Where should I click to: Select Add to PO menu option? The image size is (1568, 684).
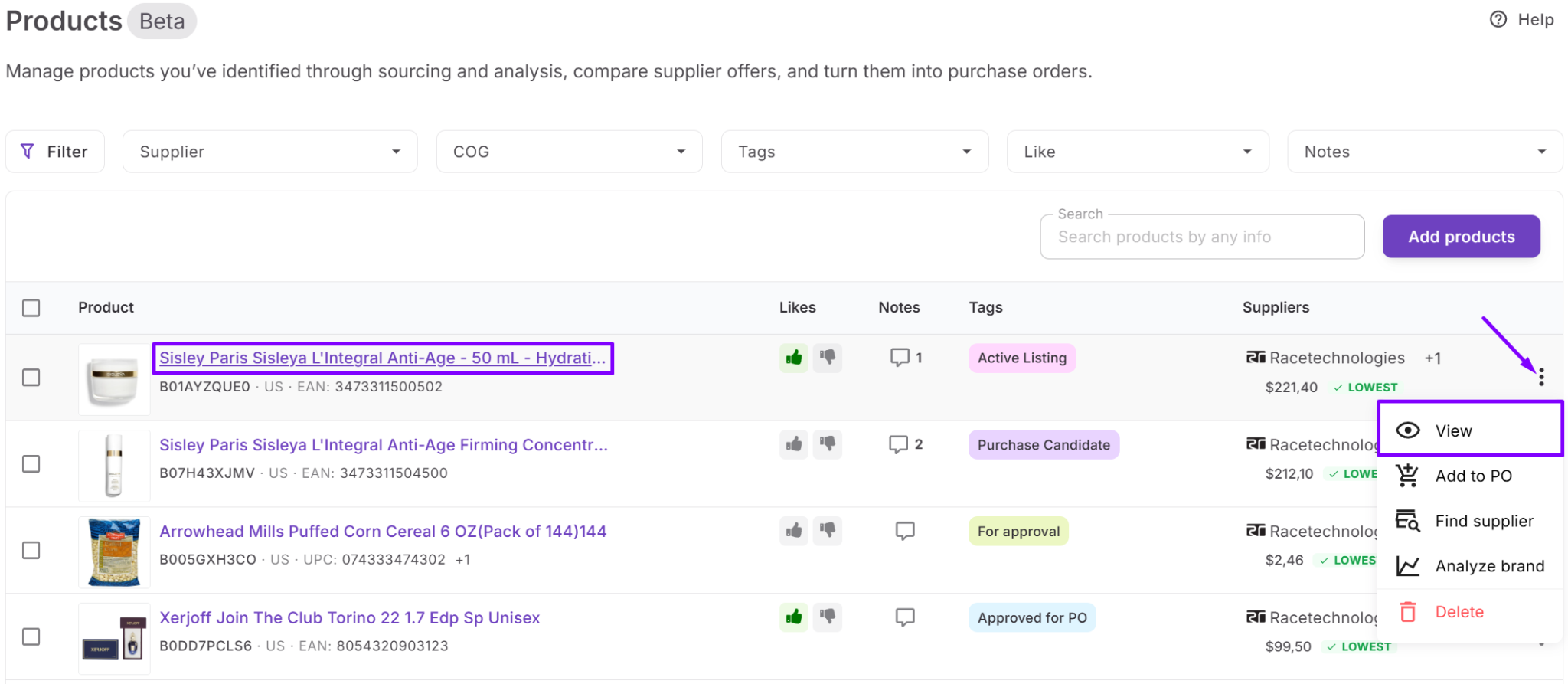pyautogui.click(x=1472, y=476)
